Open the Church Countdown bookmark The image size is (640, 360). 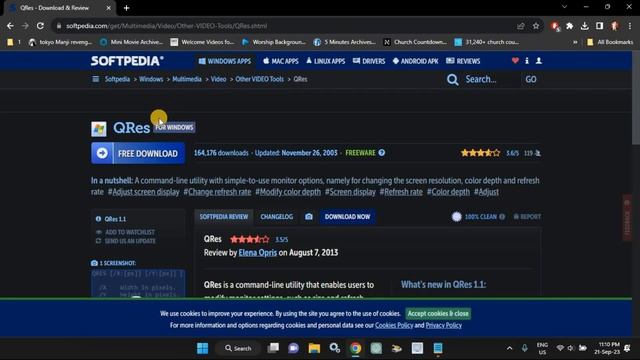[415, 42]
